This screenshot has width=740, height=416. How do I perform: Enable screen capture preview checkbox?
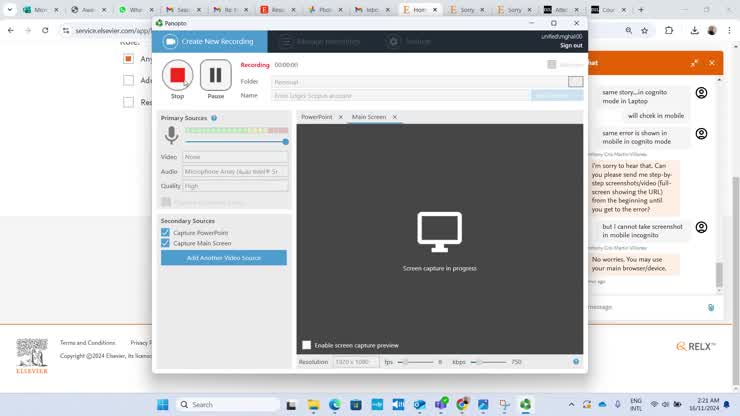tap(306, 345)
